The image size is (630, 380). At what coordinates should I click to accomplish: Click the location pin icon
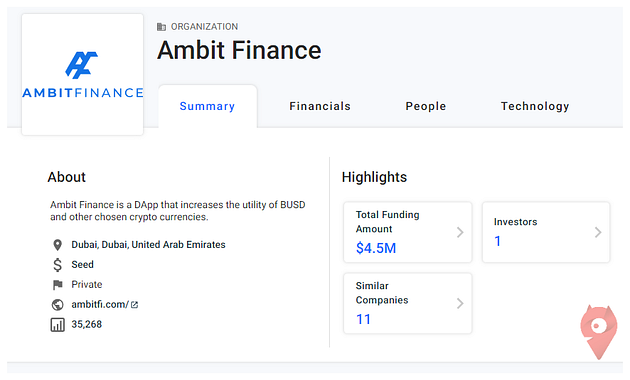[x=57, y=245]
